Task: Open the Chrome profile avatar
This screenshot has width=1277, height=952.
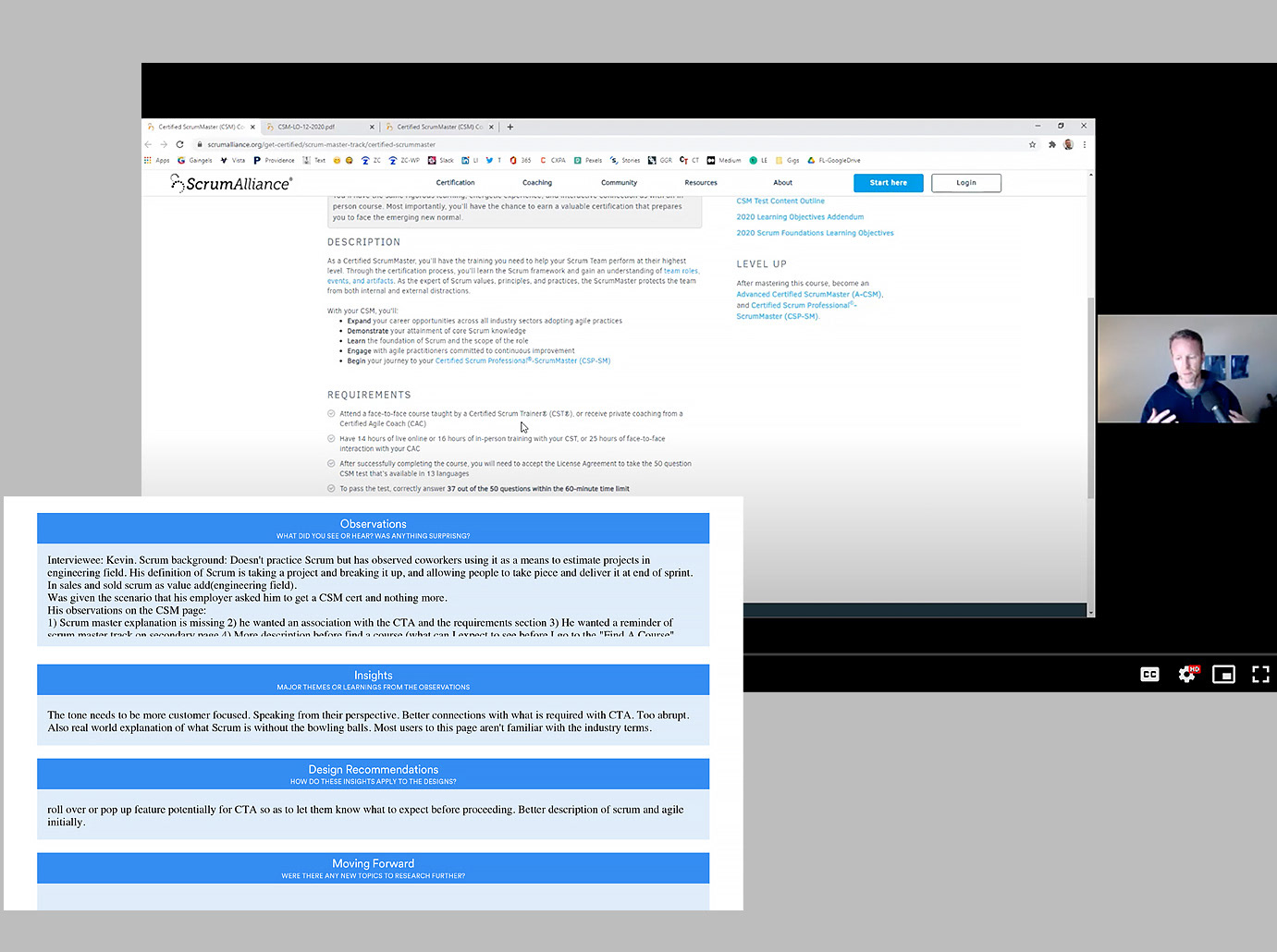Action: click(1068, 144)
